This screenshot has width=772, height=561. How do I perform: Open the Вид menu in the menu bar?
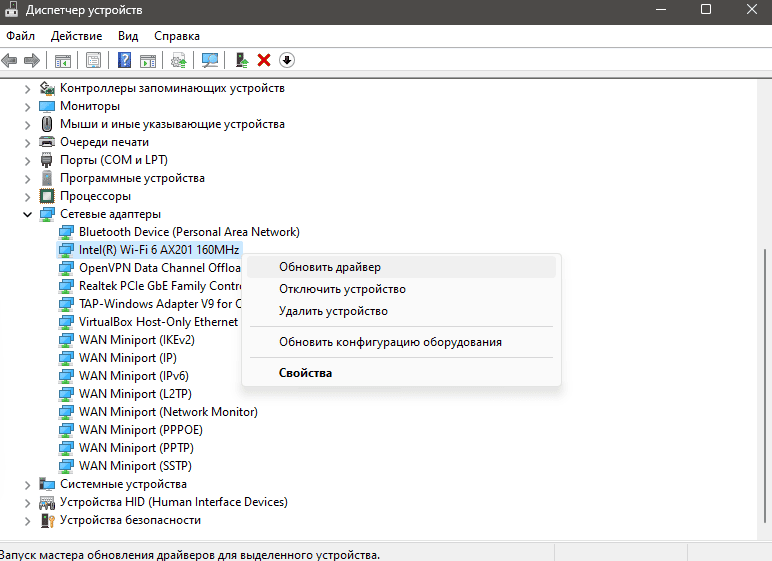click(128, 35)
